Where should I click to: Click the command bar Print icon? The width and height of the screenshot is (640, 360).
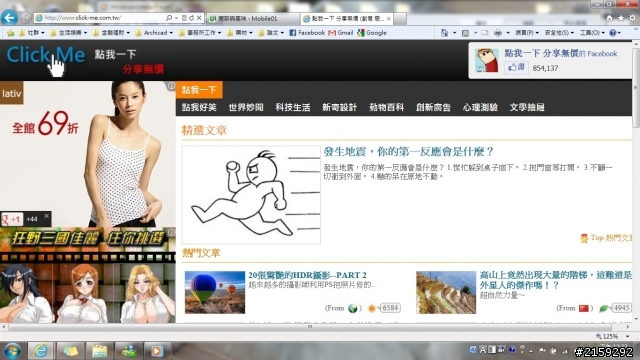click(498, 33)
